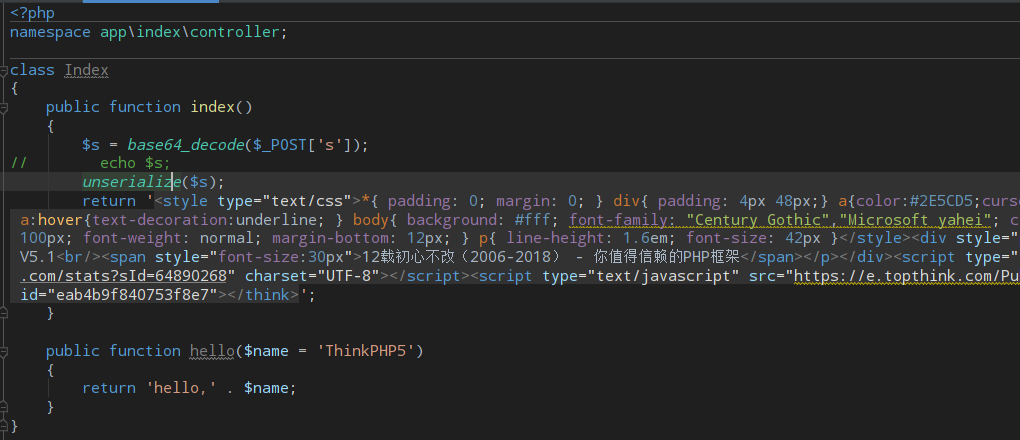The height and width of the screenshot is (440, 1020).
Task: Place cursor on the <?php opening tag
Action: pos(33,13)
